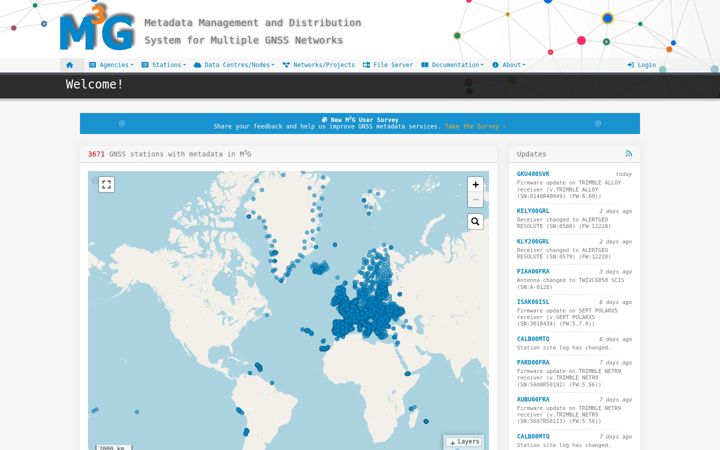Open the Agencies dropdown menu
Viewport: 720px width, 450px height.
pyautogui.click(x=111, y=65)
